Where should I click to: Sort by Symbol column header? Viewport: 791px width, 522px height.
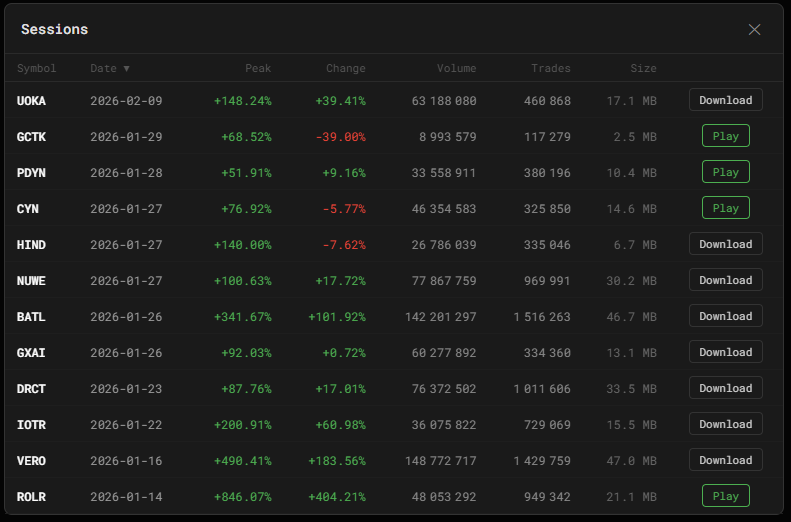point(37,68)
